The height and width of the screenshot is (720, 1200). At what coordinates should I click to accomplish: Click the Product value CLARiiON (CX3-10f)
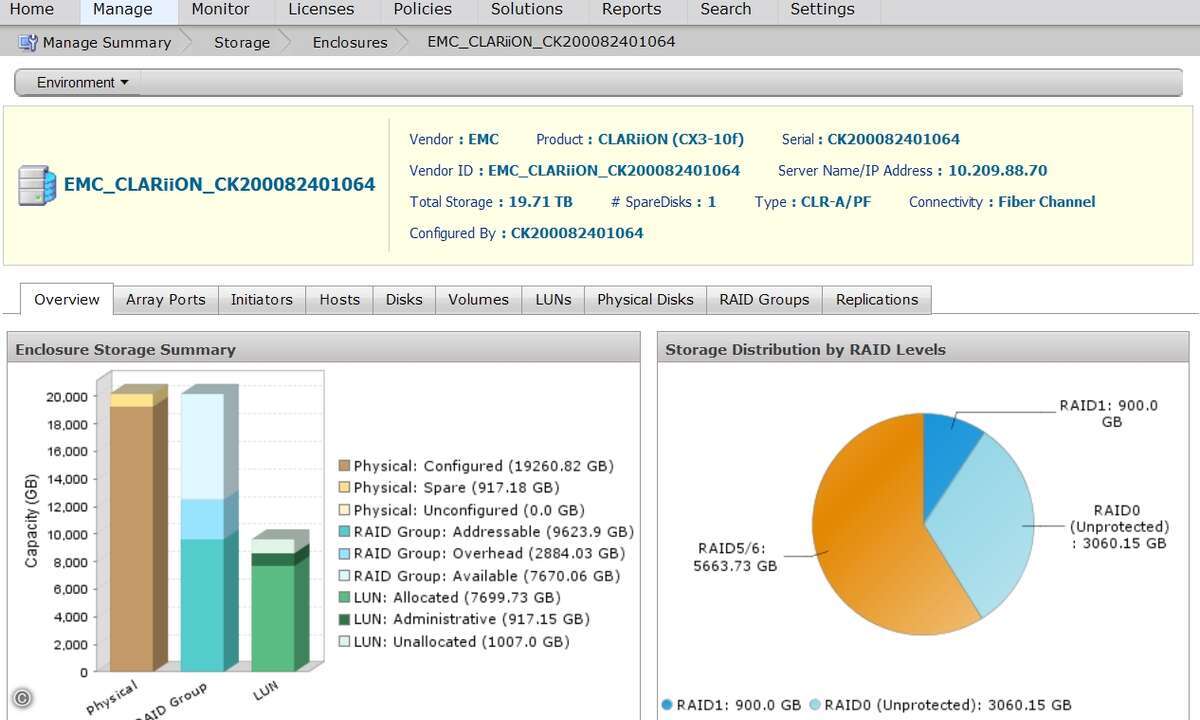pos(671,140)
